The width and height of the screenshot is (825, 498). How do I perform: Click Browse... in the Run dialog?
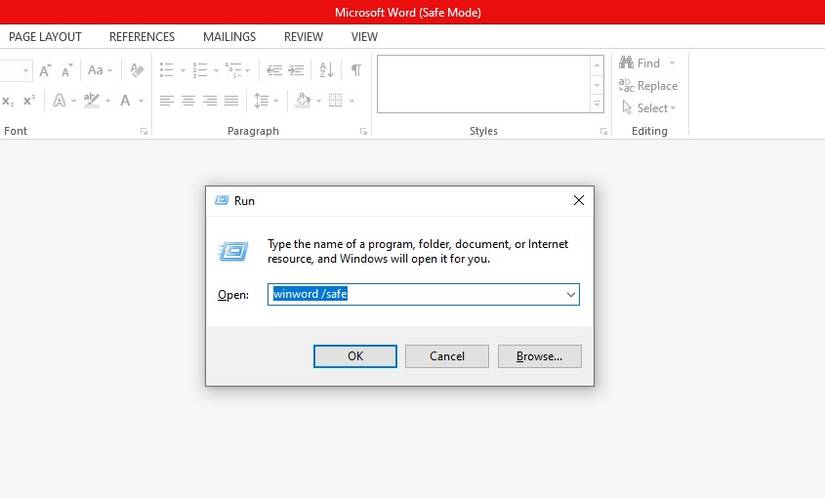[539, 356]
